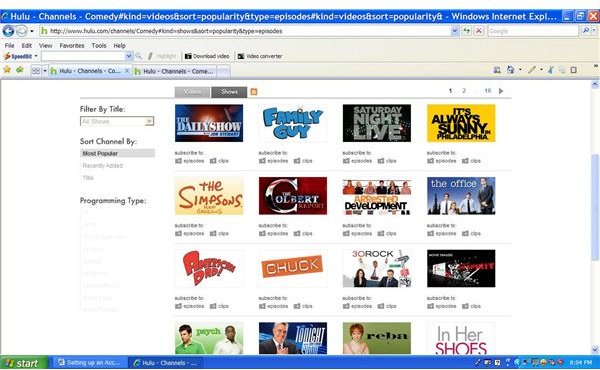Click the scrollbar down arrow
The width and height of the screenshot is (600, 370).
click(x=595, y=350)
